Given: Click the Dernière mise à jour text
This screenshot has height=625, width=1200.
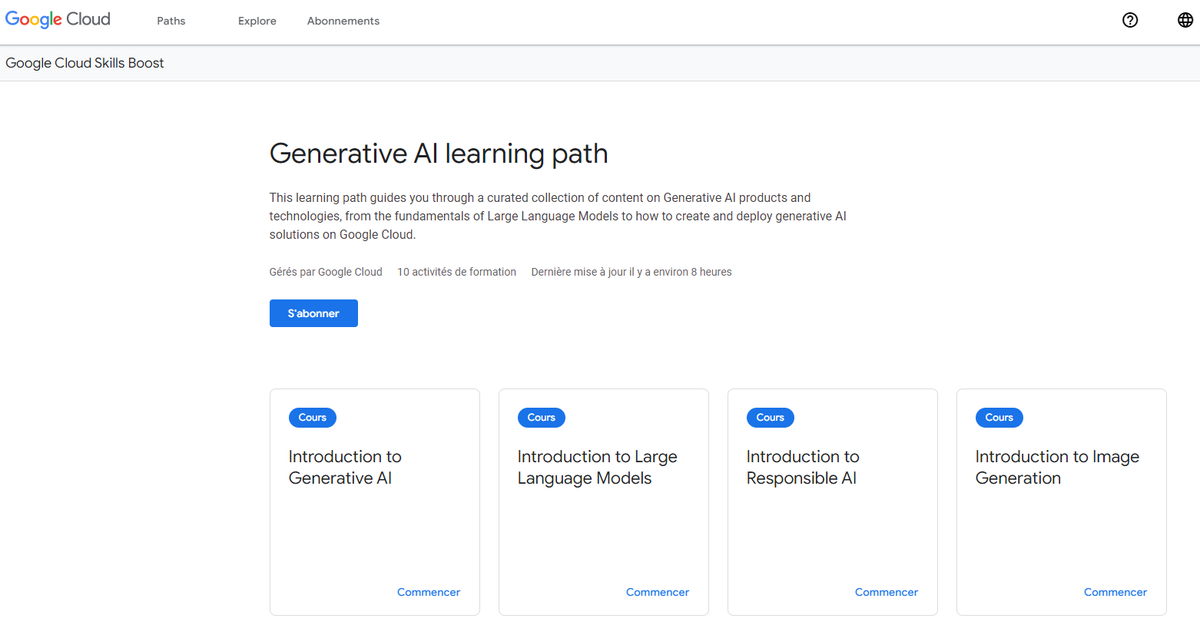Looking at the screenshot, I should coord(631,272).
